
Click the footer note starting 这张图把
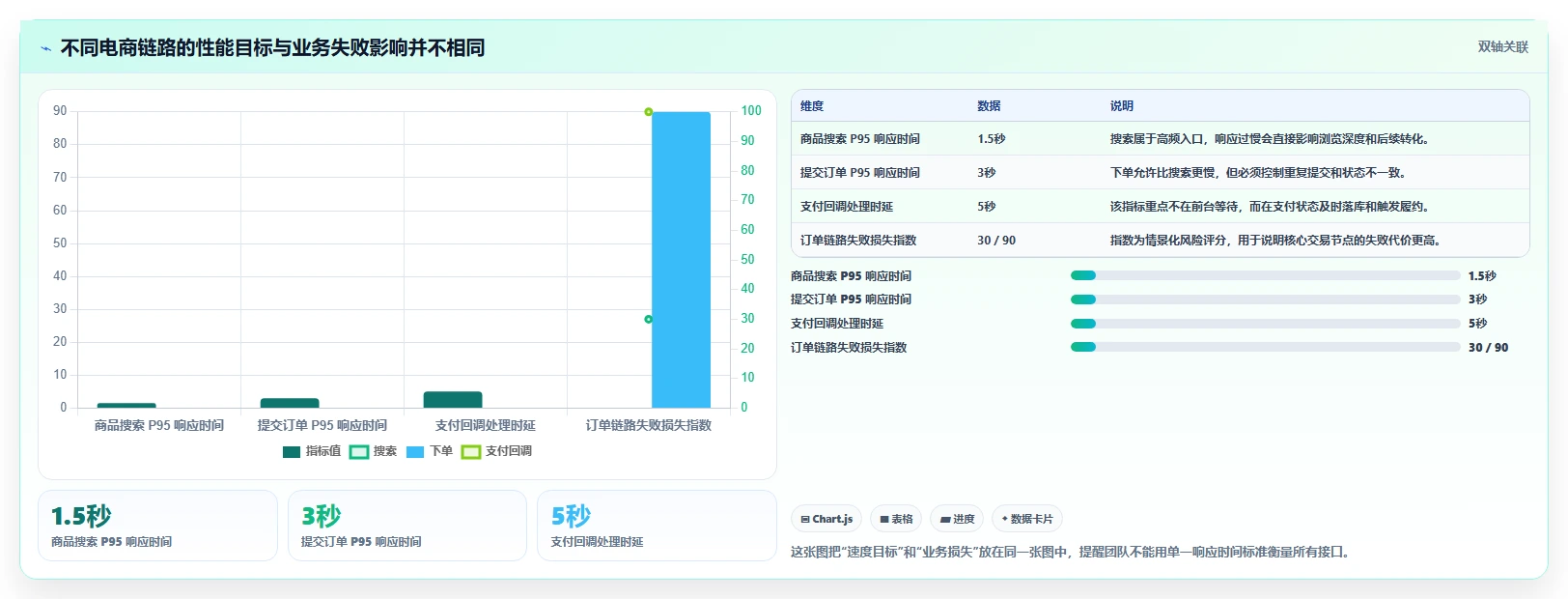point(1071,552)
